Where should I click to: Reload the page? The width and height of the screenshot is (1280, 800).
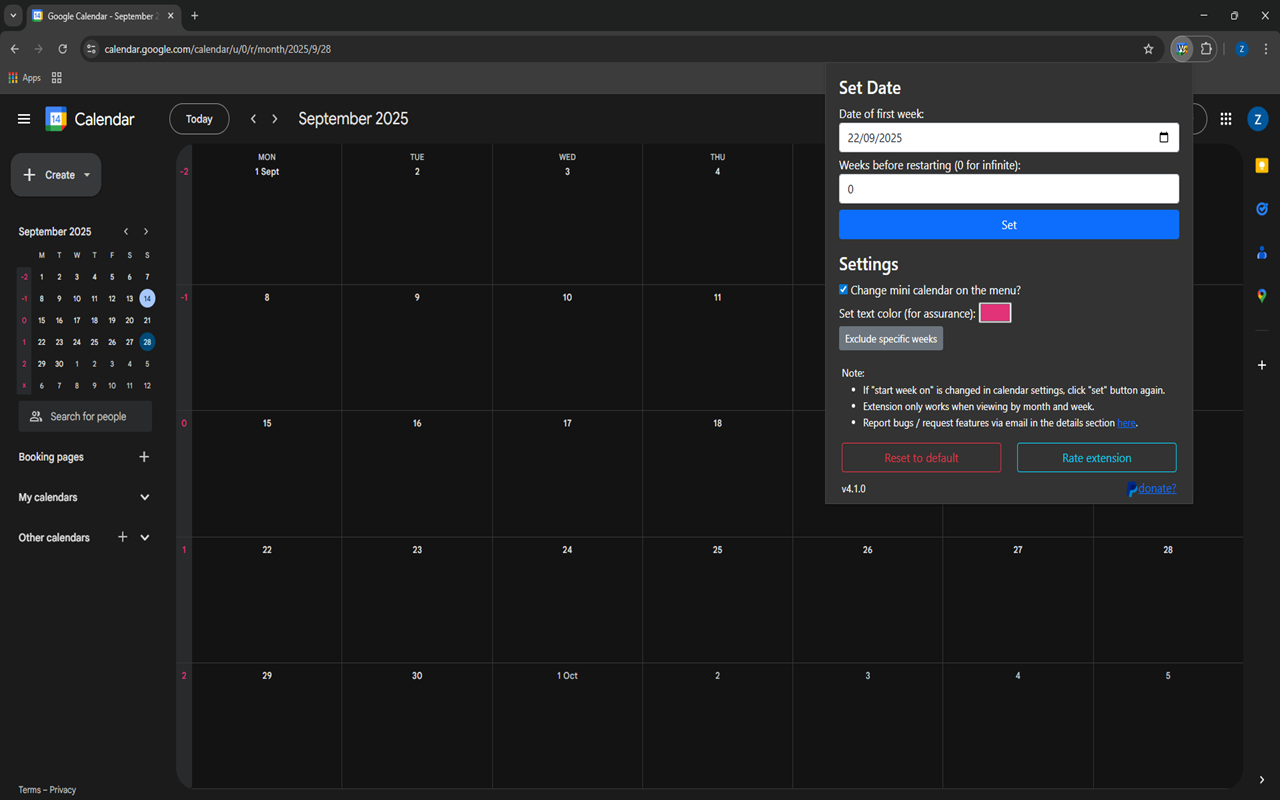pyautogui.click(x=63, y=49)
